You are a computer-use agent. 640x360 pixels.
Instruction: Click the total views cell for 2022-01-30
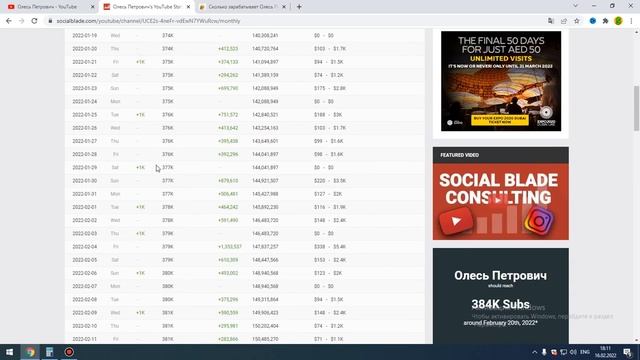[265, 180]
